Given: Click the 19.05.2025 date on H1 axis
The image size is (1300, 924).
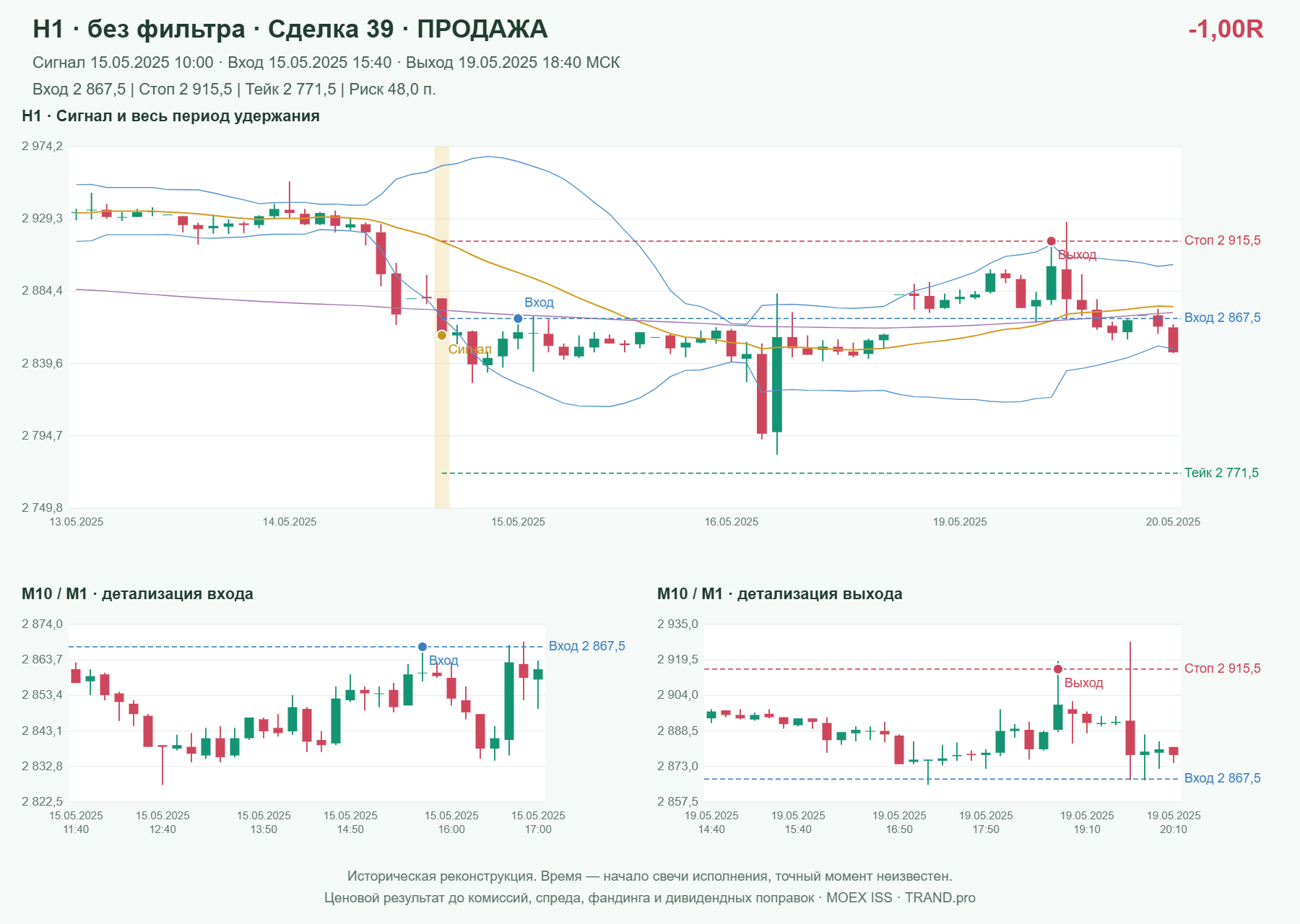Looking at the screenshot, I should pos(960,522).
